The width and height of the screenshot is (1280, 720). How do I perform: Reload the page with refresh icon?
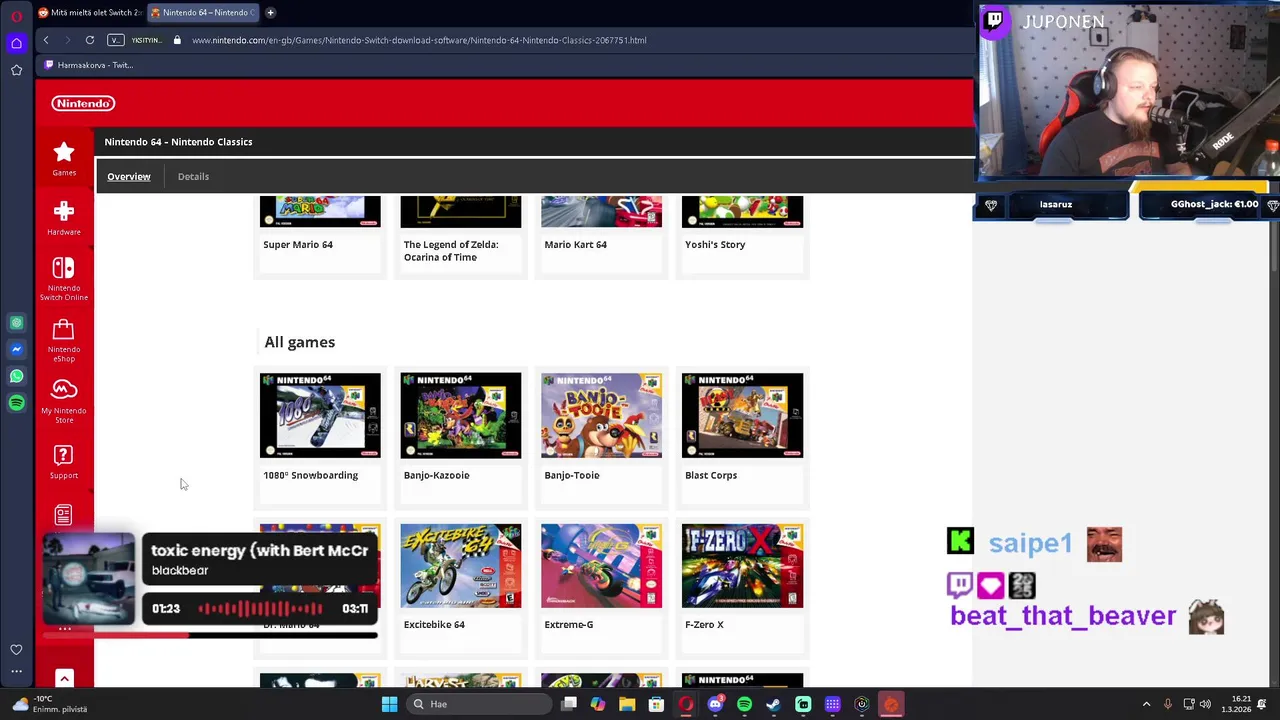pos(90,40)
